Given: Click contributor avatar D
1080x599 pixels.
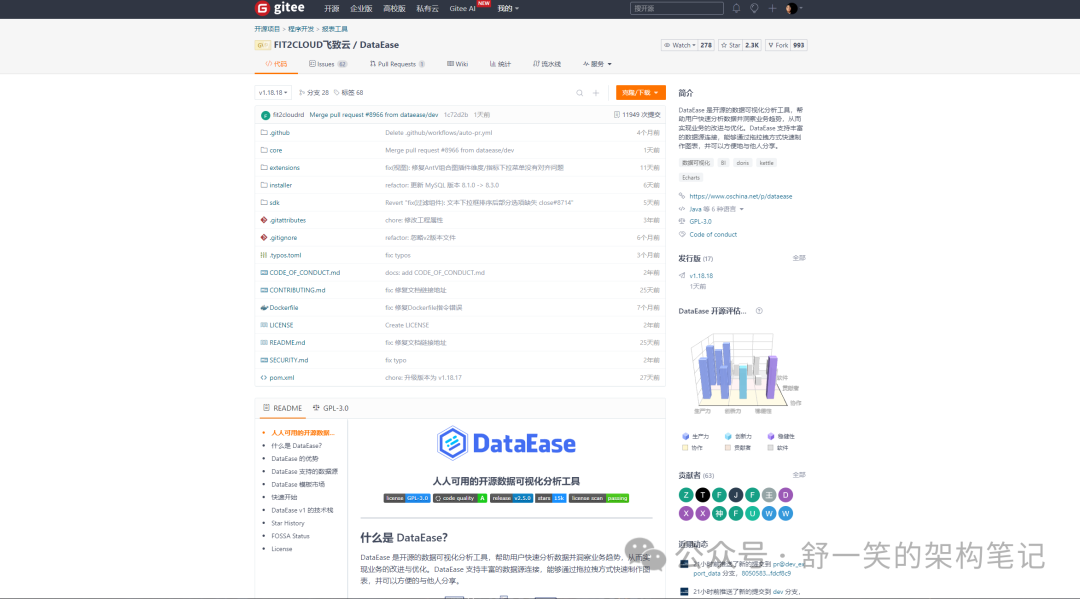Looking at the screenshot, I should click(785, 495).
